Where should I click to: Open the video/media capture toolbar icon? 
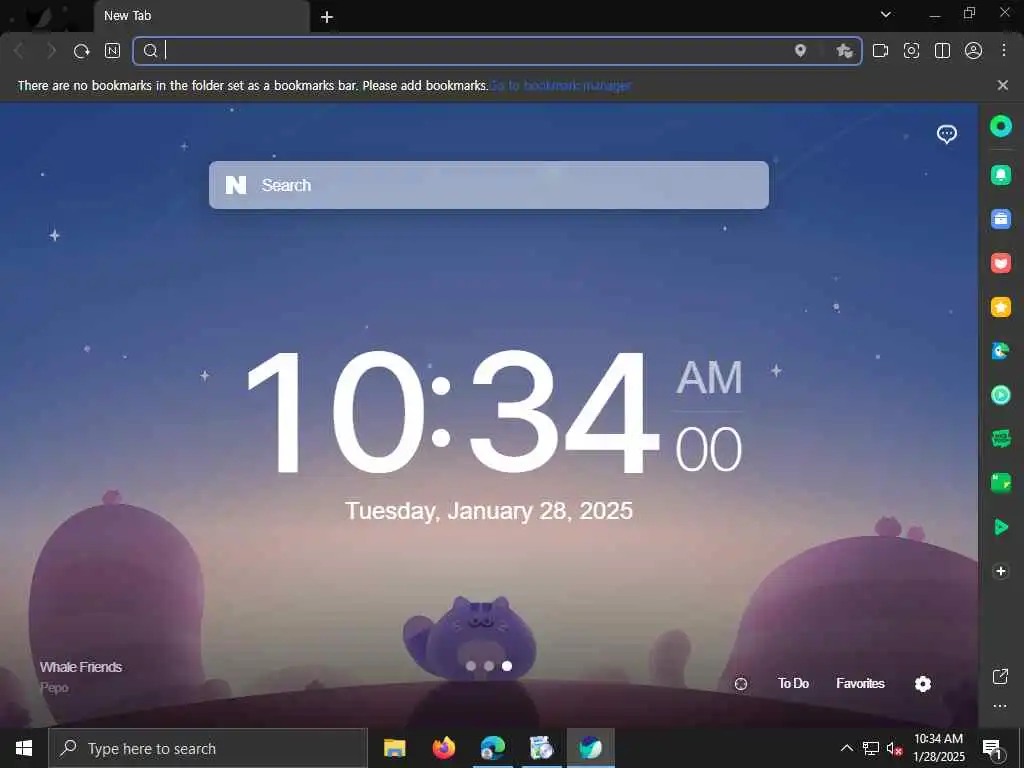[880, 51]
